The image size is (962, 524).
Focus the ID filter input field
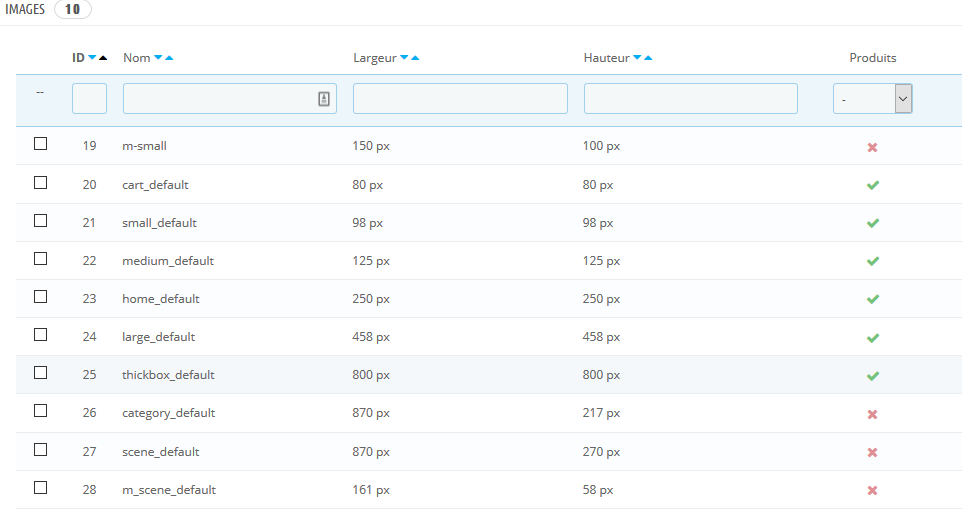[90, 99]
